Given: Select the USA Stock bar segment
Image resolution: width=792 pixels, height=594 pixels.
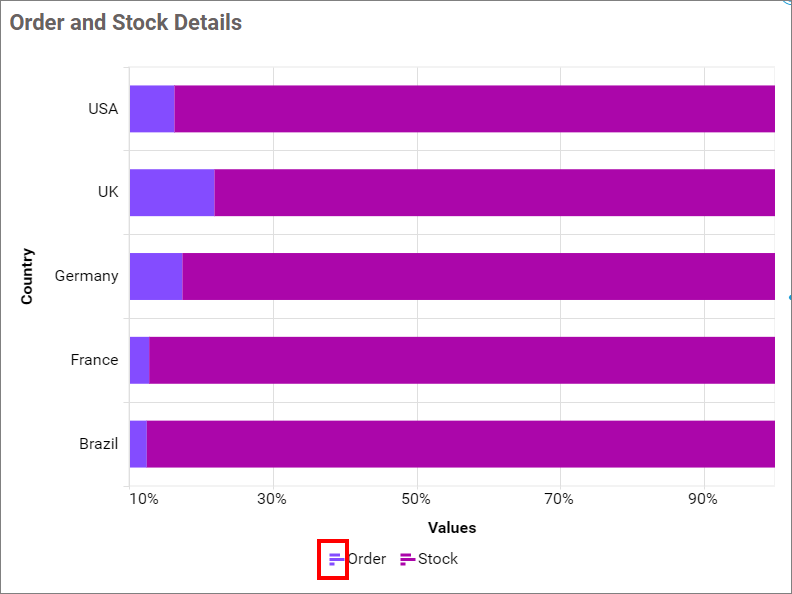Looking at the screenshot, I should [x=475, y=109].
